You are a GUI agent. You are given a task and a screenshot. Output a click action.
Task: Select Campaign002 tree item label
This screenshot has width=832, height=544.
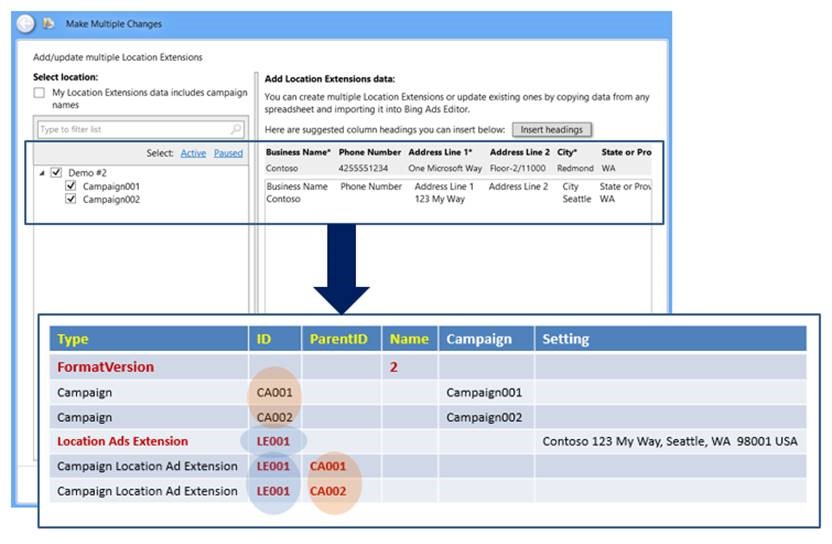(x=111, y=200)
